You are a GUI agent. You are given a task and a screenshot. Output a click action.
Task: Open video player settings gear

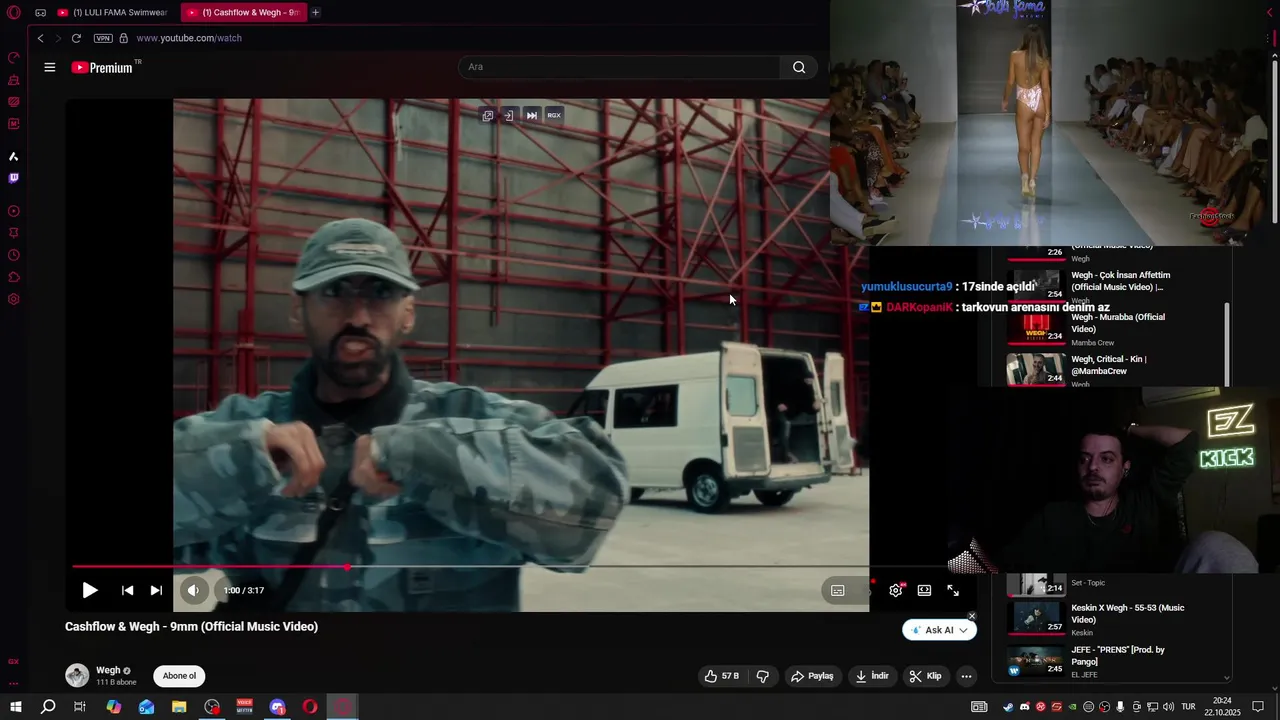(x=896, y=590)
